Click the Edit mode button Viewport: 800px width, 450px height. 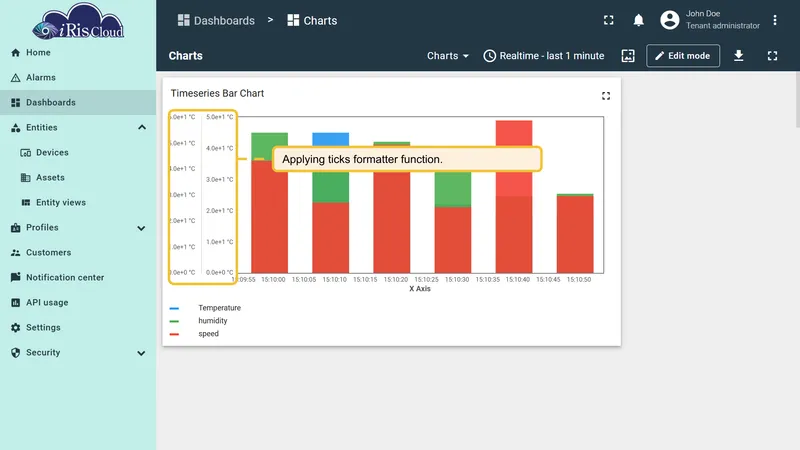coord(683,56)
